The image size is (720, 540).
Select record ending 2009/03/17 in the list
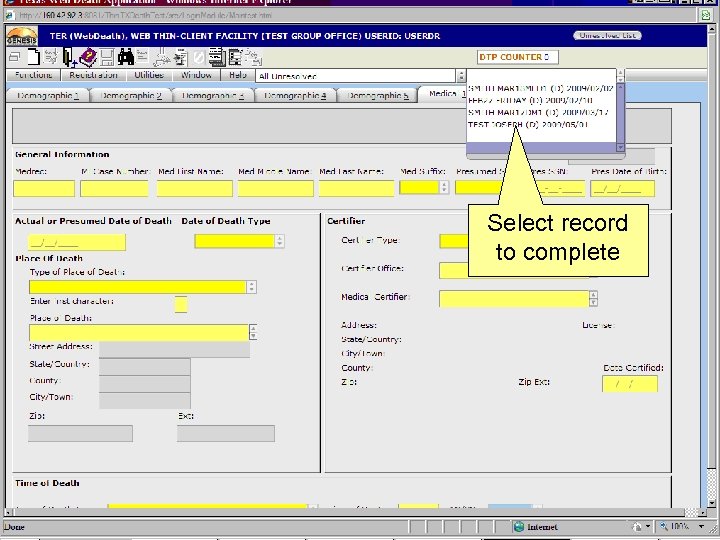(x=538, y=112)
